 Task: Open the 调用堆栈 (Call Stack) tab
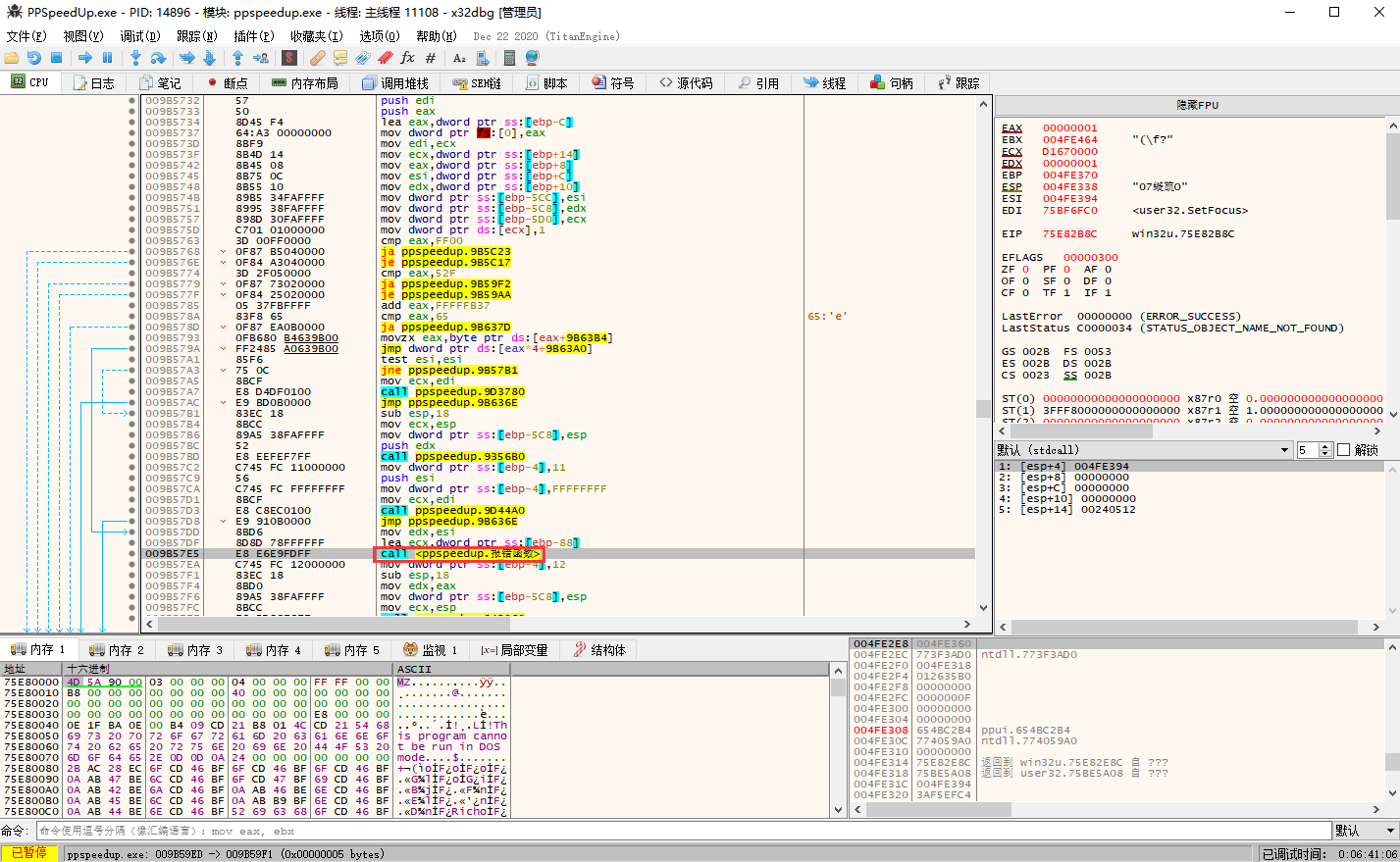(395, 82)
